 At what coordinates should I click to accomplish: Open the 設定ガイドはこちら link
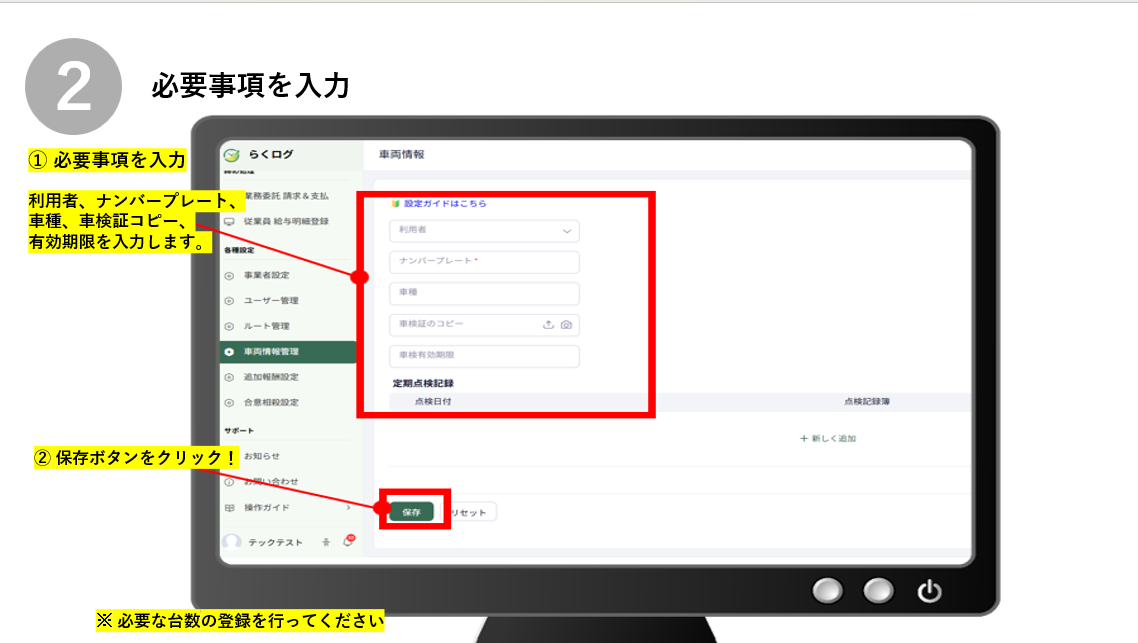point(444,203)
